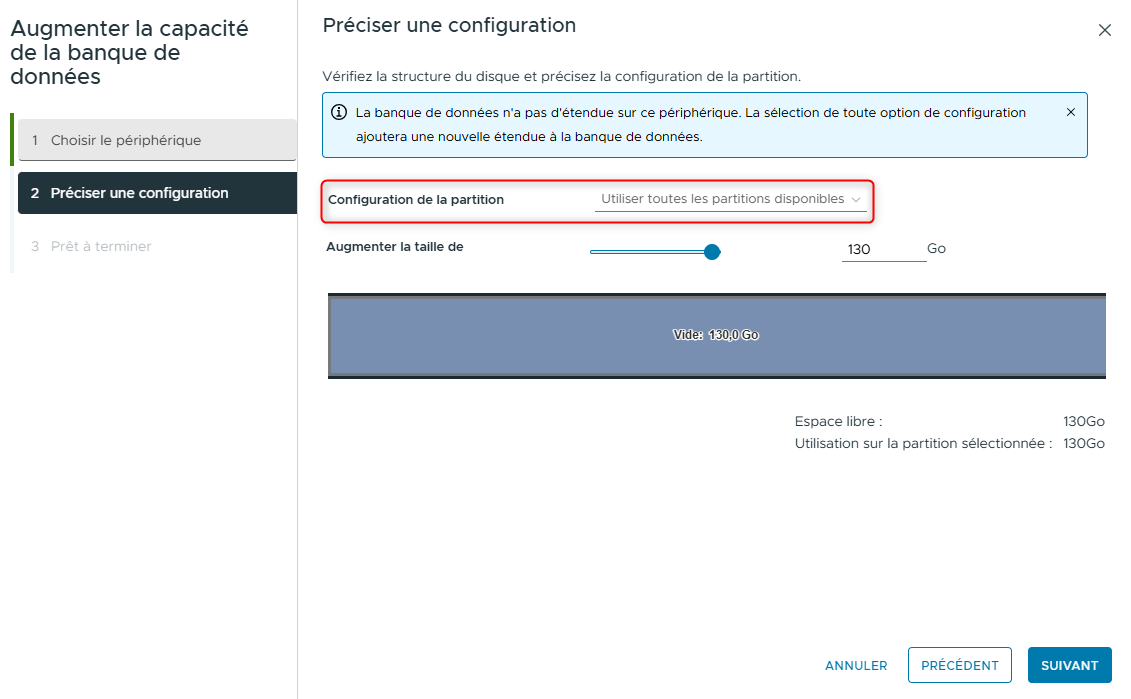Click the 'Augmenter la taille de' slider handle
The width and height of the screenshot is (1131, 699).
coord(711,251)
